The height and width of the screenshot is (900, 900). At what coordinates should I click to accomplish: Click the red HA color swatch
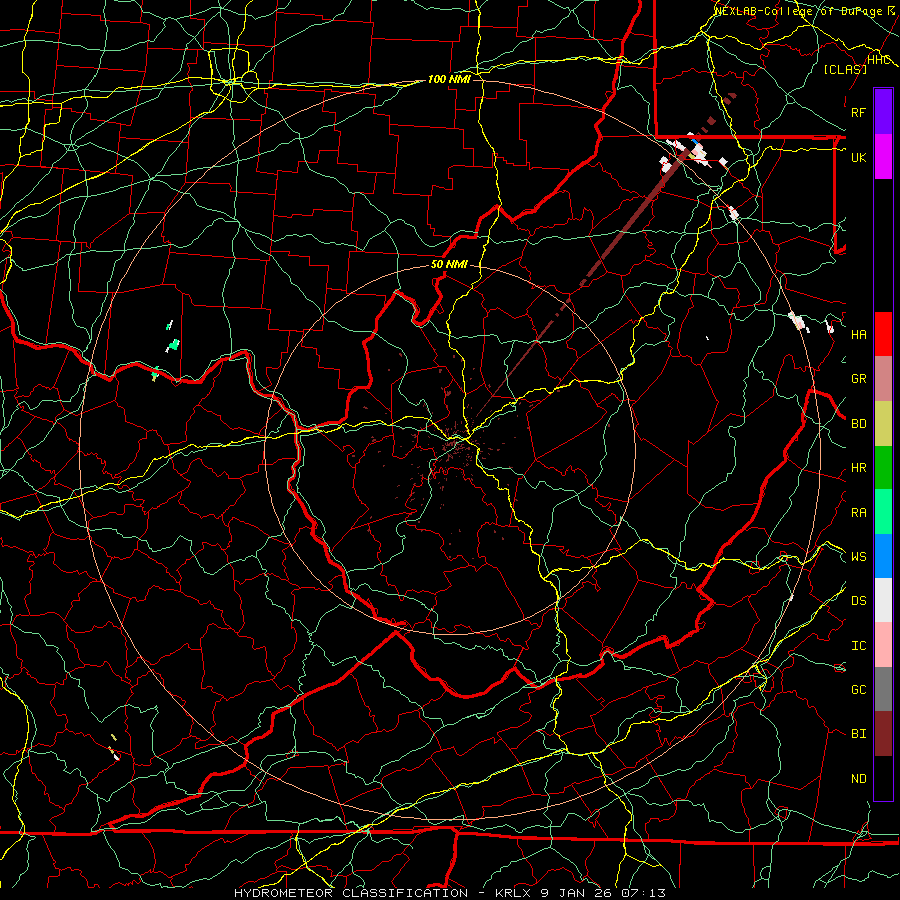pyautogui.click(x=883, y=334)
